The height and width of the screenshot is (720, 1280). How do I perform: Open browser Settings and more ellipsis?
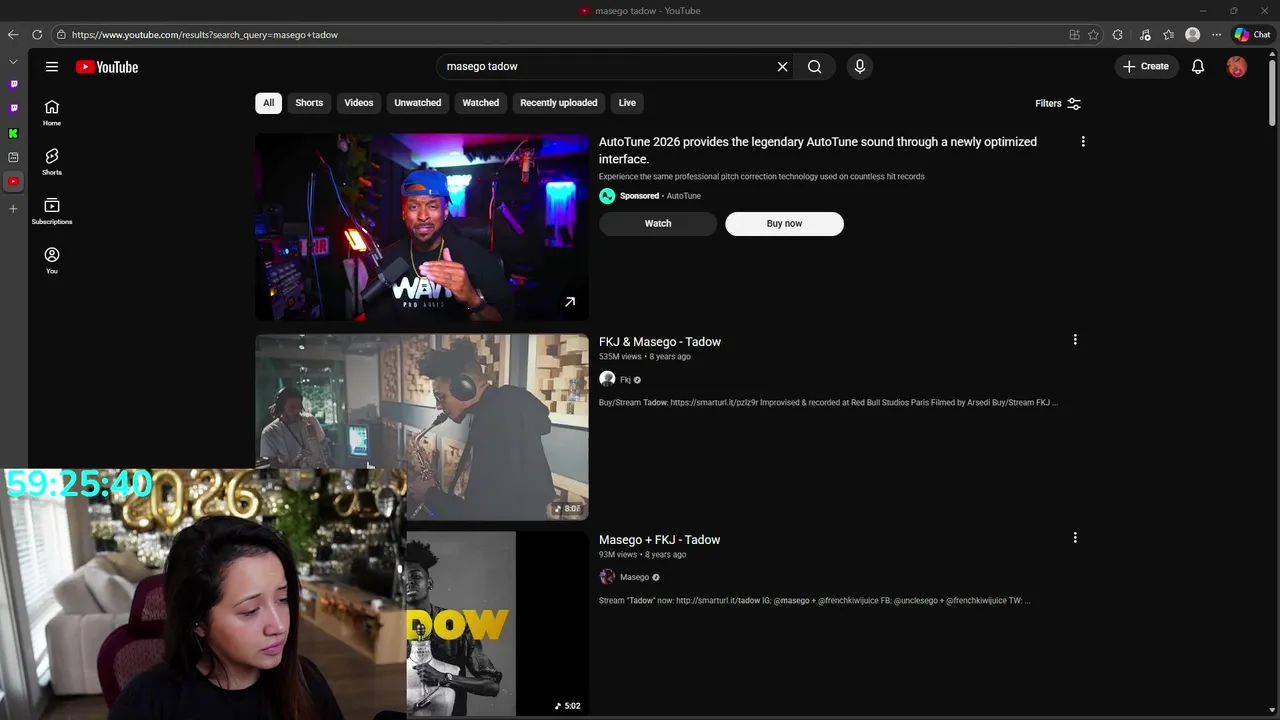(x=1216, y=35)
